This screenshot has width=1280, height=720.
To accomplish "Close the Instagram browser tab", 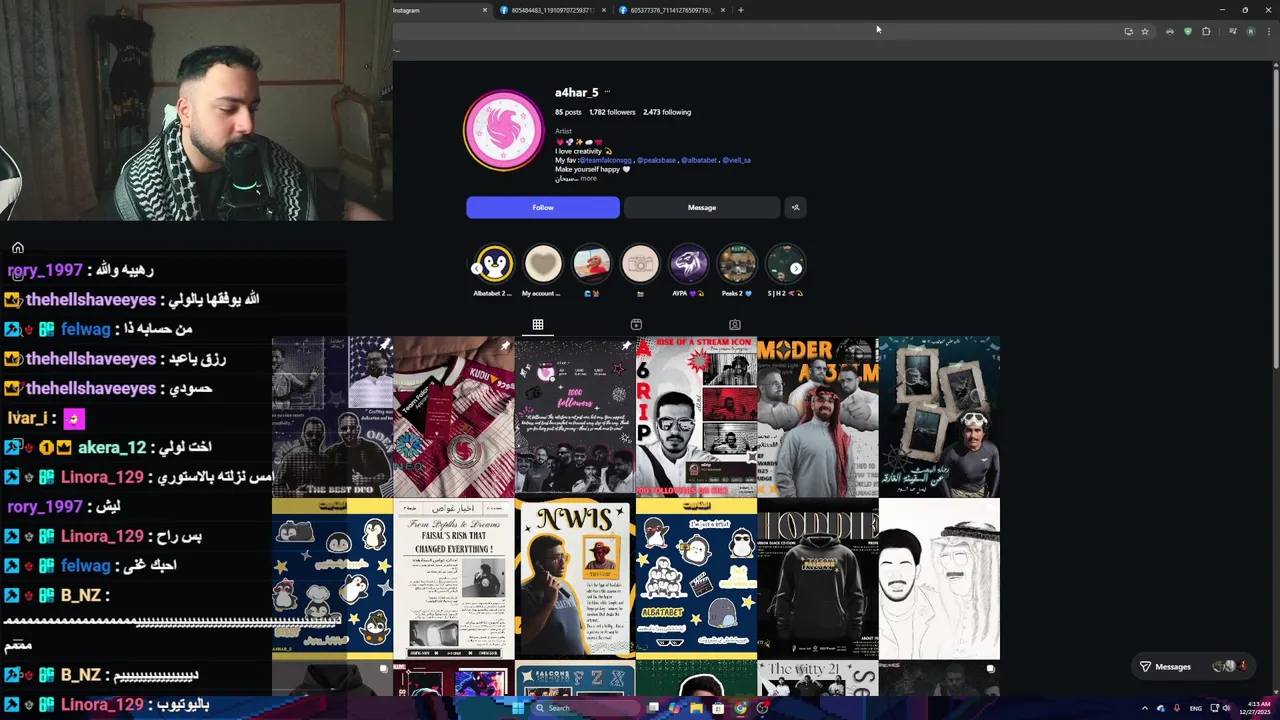I will point(485,10).
